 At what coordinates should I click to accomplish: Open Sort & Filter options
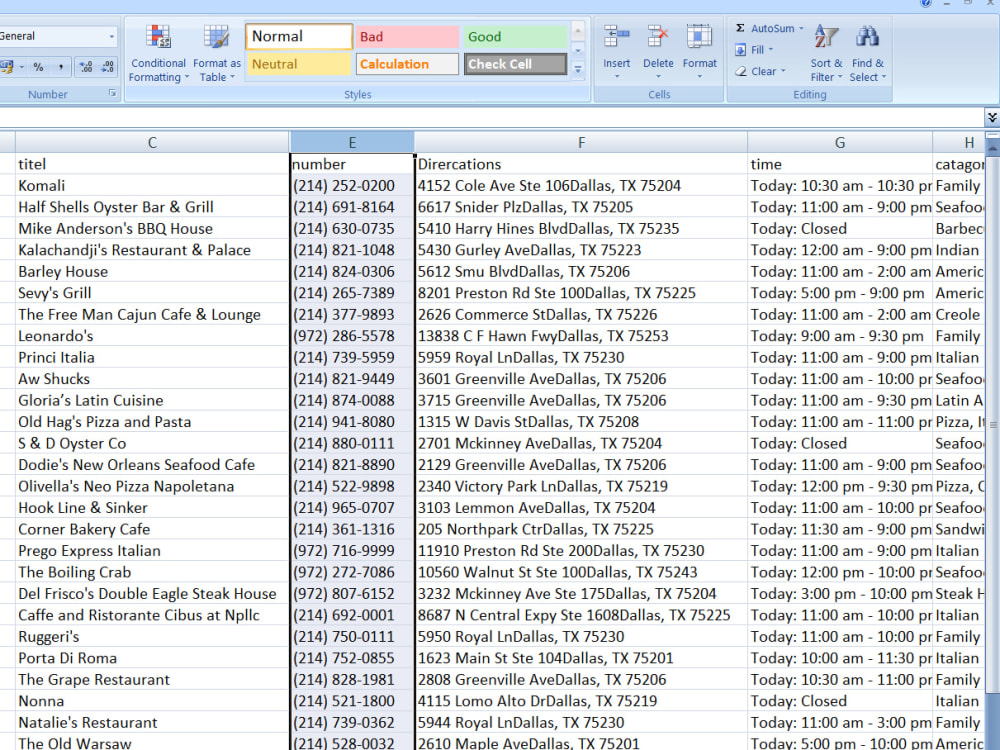827,54
